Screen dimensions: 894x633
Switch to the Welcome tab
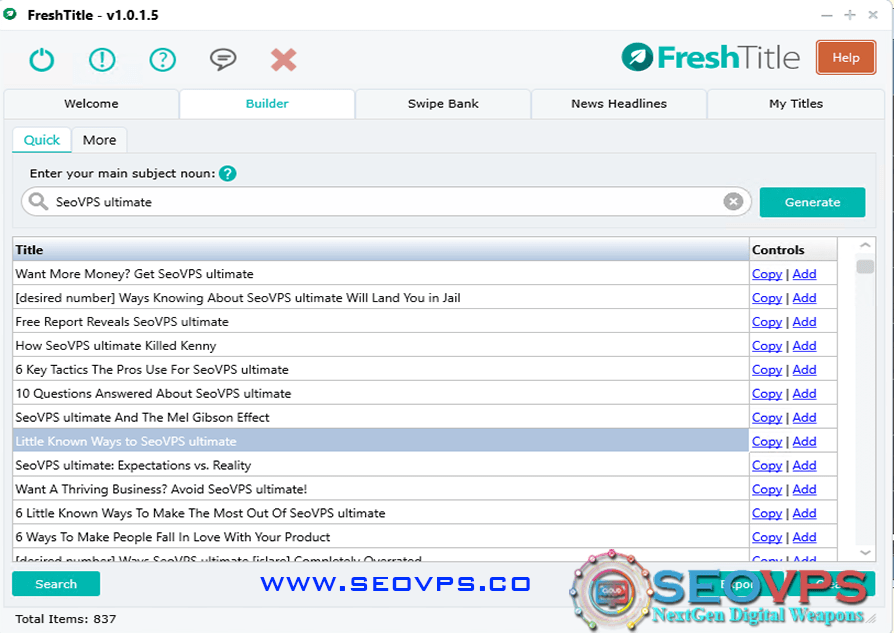91,104
